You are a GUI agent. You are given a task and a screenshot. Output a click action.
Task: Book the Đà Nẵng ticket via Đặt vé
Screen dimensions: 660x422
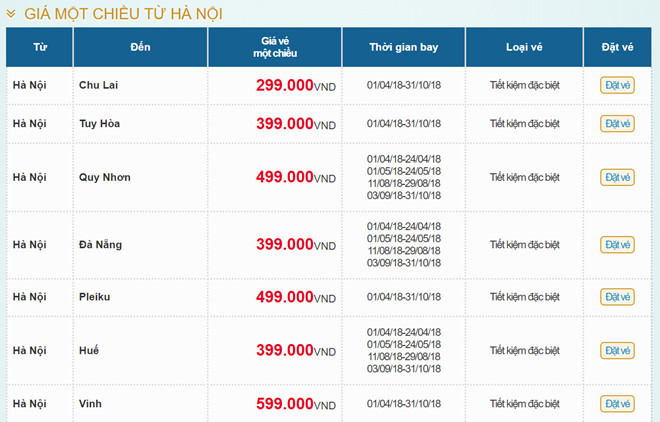pos(617,244)
